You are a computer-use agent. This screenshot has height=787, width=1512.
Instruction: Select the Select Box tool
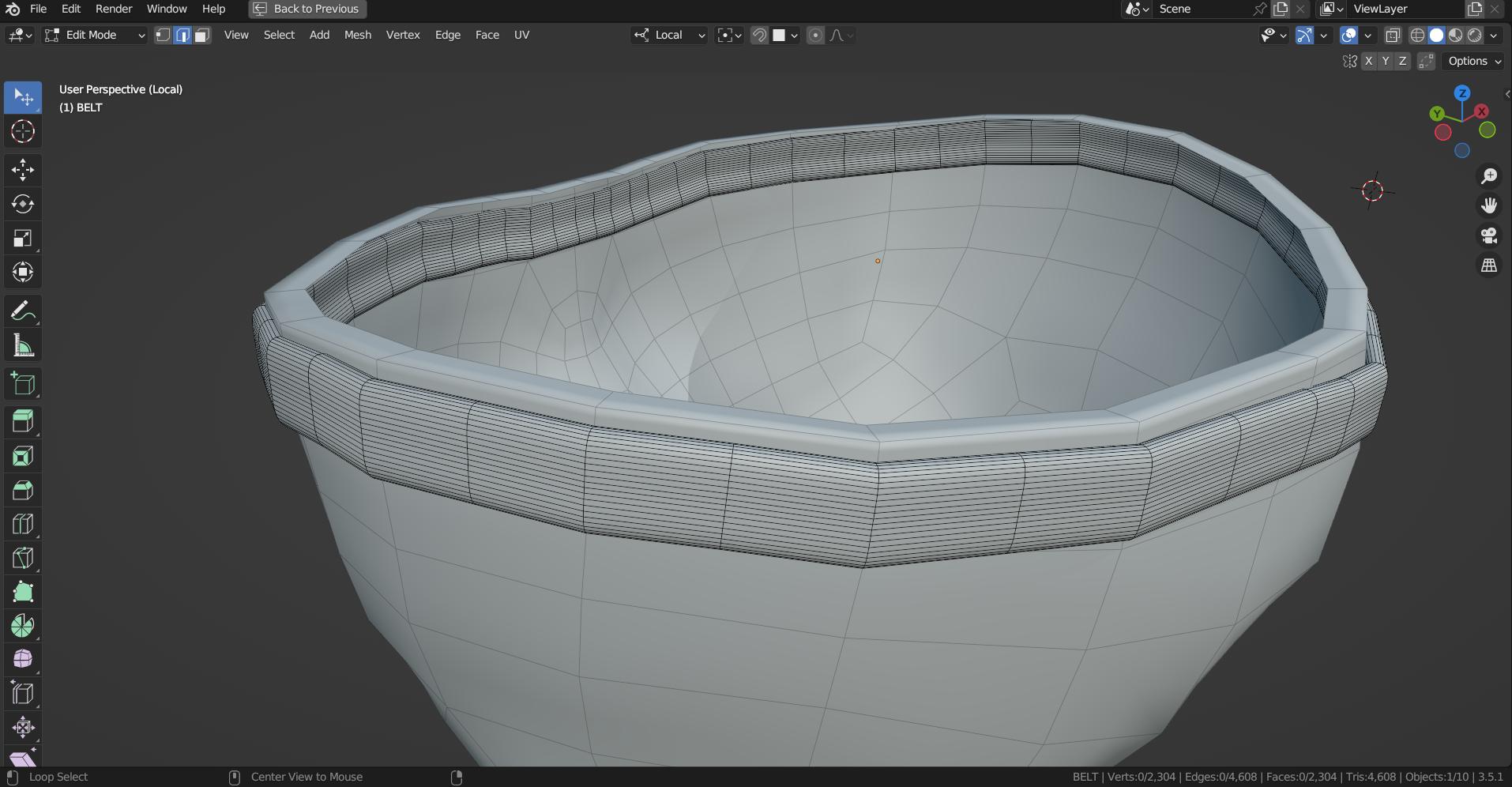[x=23, y=97]
